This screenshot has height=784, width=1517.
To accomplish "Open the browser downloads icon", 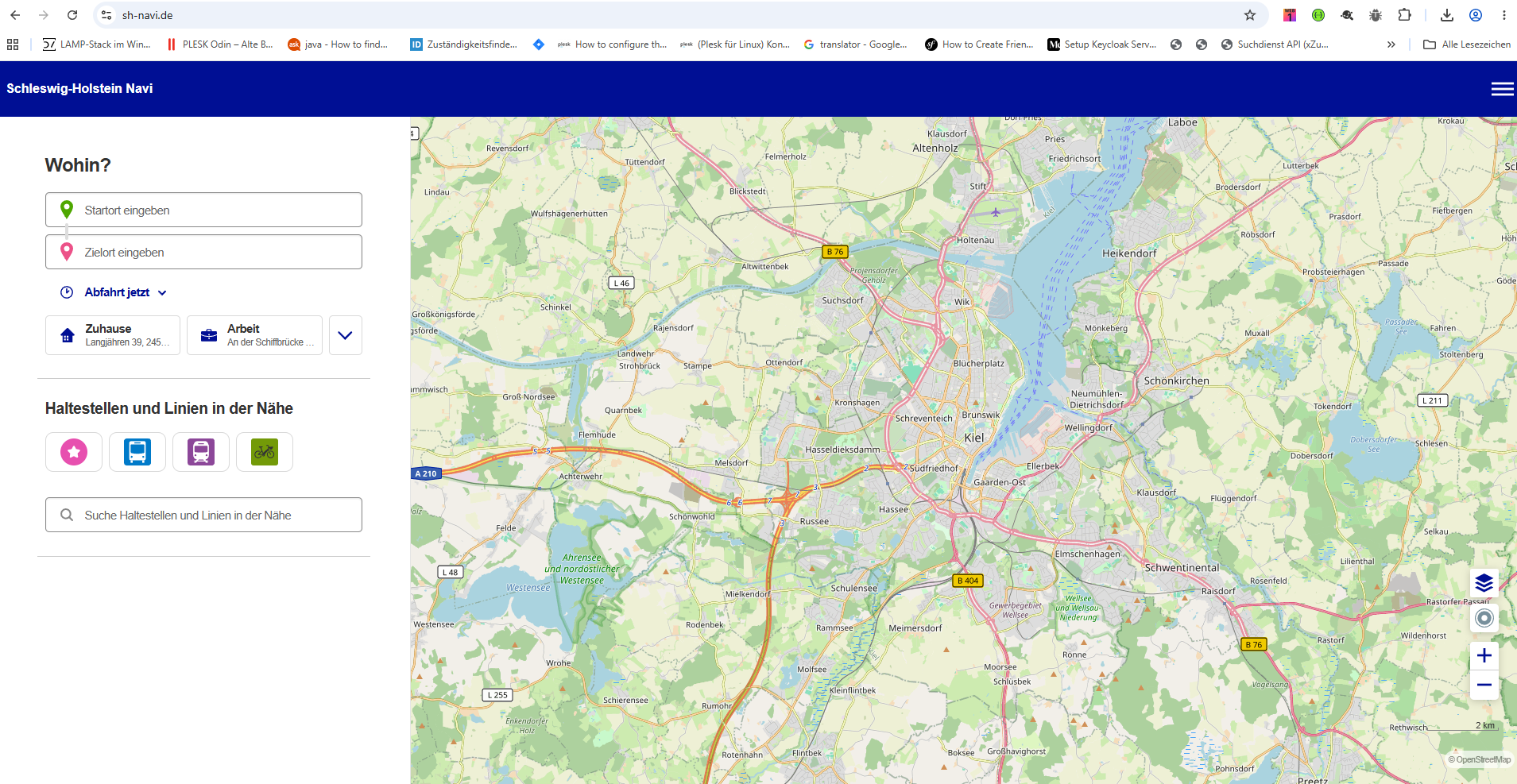I will (1447, 15).
